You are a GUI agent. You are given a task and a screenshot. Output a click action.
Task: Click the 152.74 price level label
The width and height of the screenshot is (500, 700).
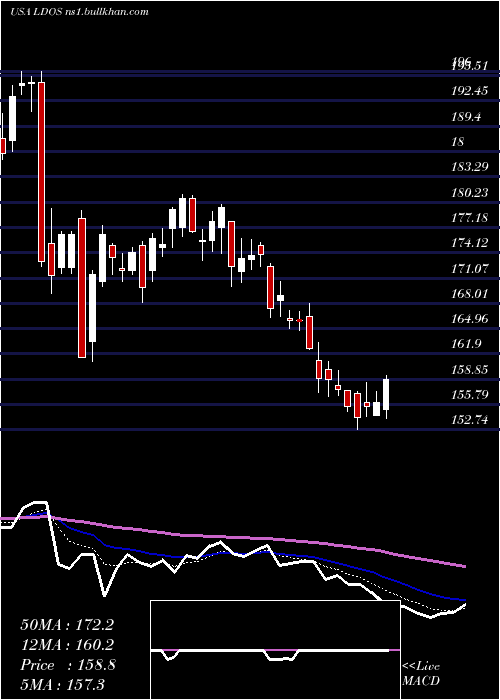tap(470, 420)
